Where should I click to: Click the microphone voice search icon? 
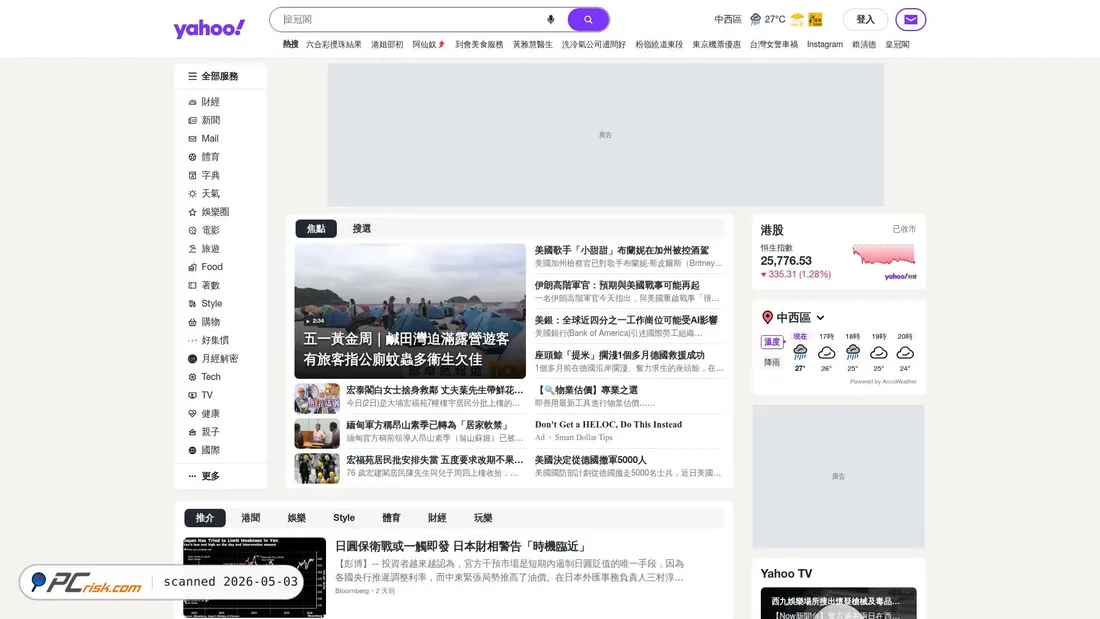pos(551,20)
